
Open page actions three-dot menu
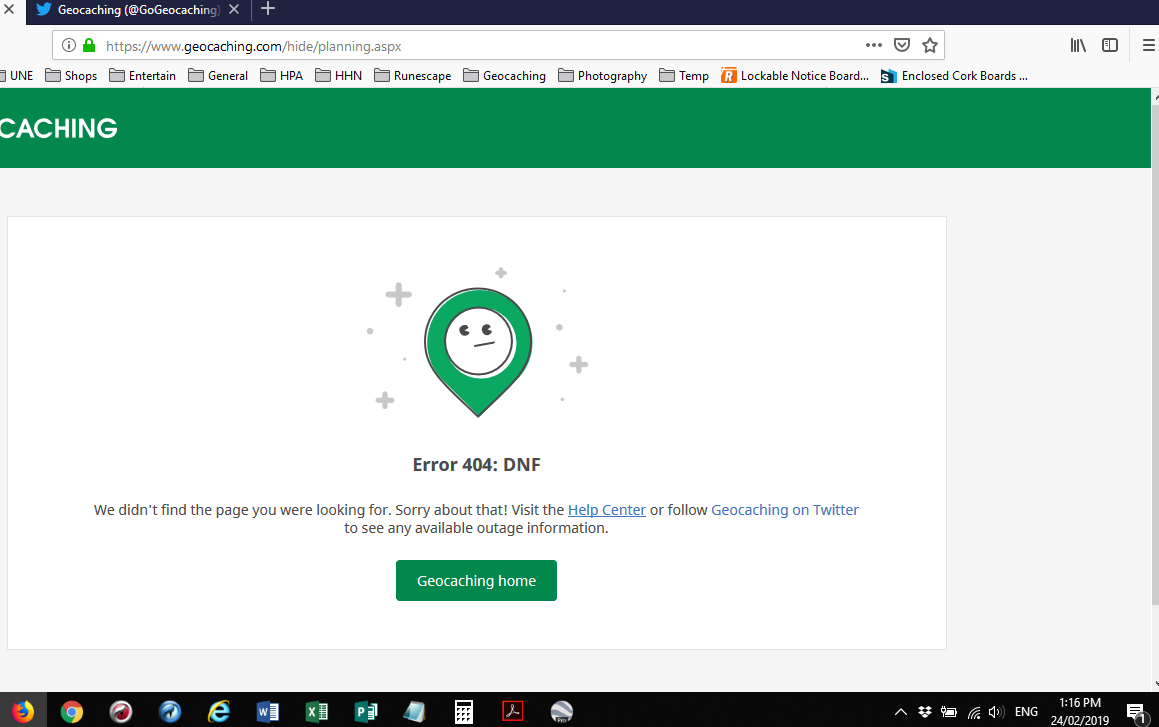(x=873, y=45)
